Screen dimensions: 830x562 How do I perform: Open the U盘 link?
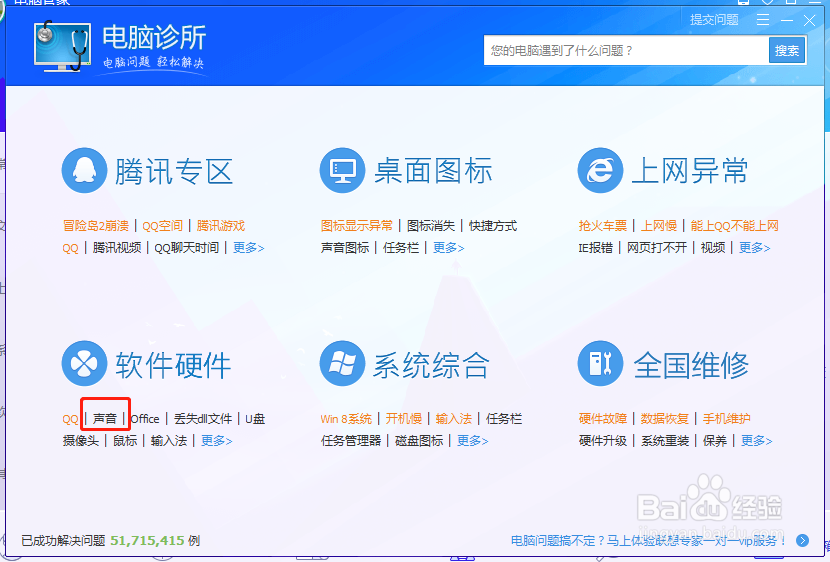pos(255,419)
